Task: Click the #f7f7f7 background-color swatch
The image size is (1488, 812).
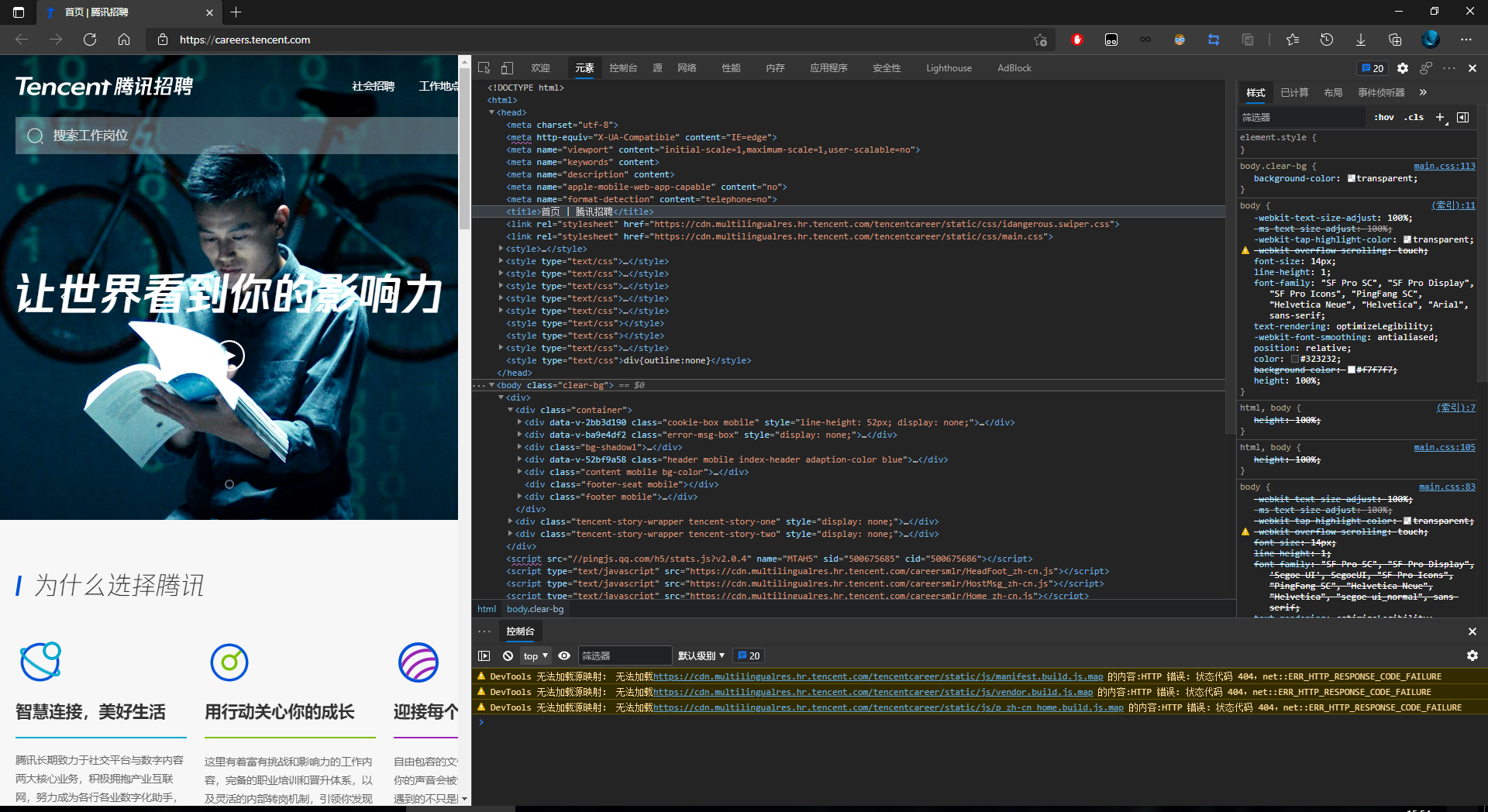Action: tap(1352, 370)
